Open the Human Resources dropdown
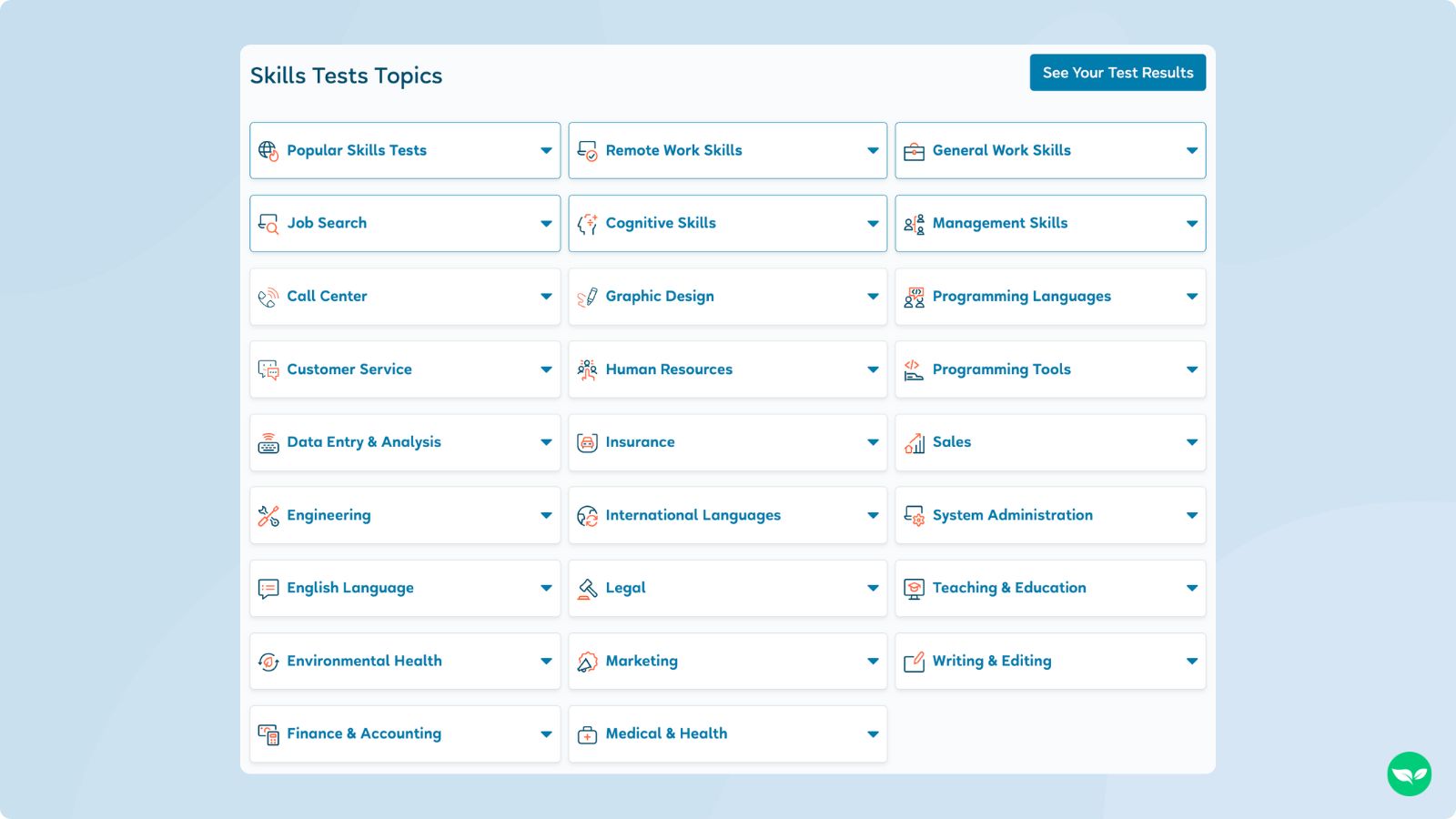Screen dimensions: 1456x819 coord(873,369)
